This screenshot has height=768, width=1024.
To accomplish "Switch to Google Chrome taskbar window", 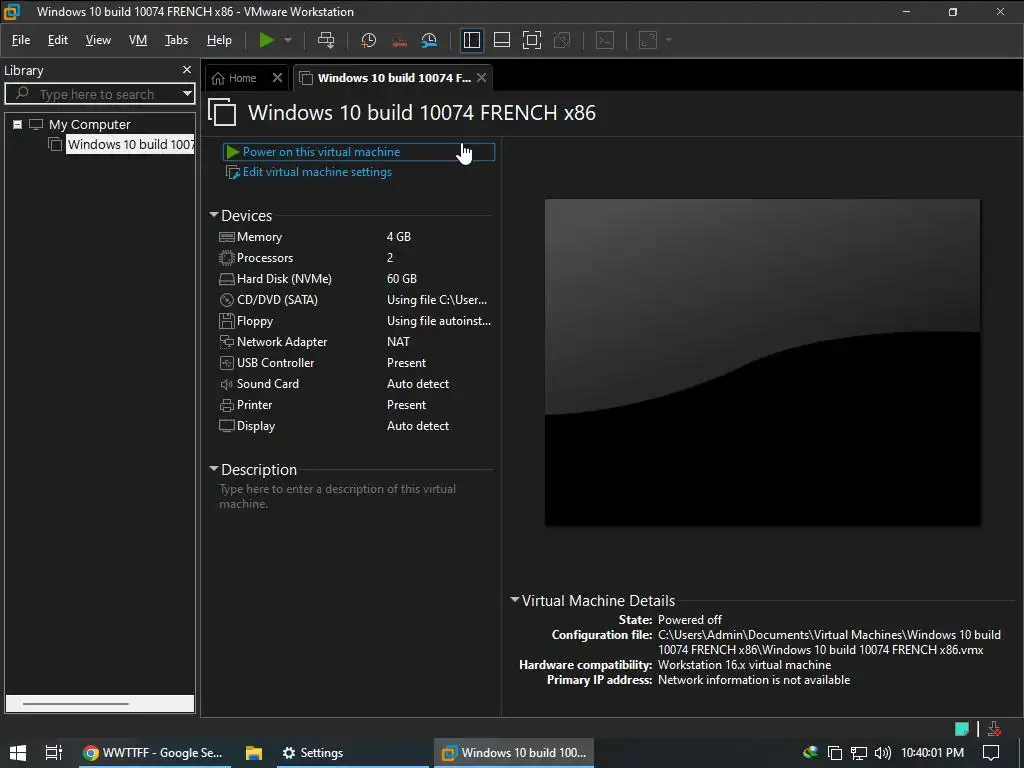I will pyautogui.click(x=153, y=752).
